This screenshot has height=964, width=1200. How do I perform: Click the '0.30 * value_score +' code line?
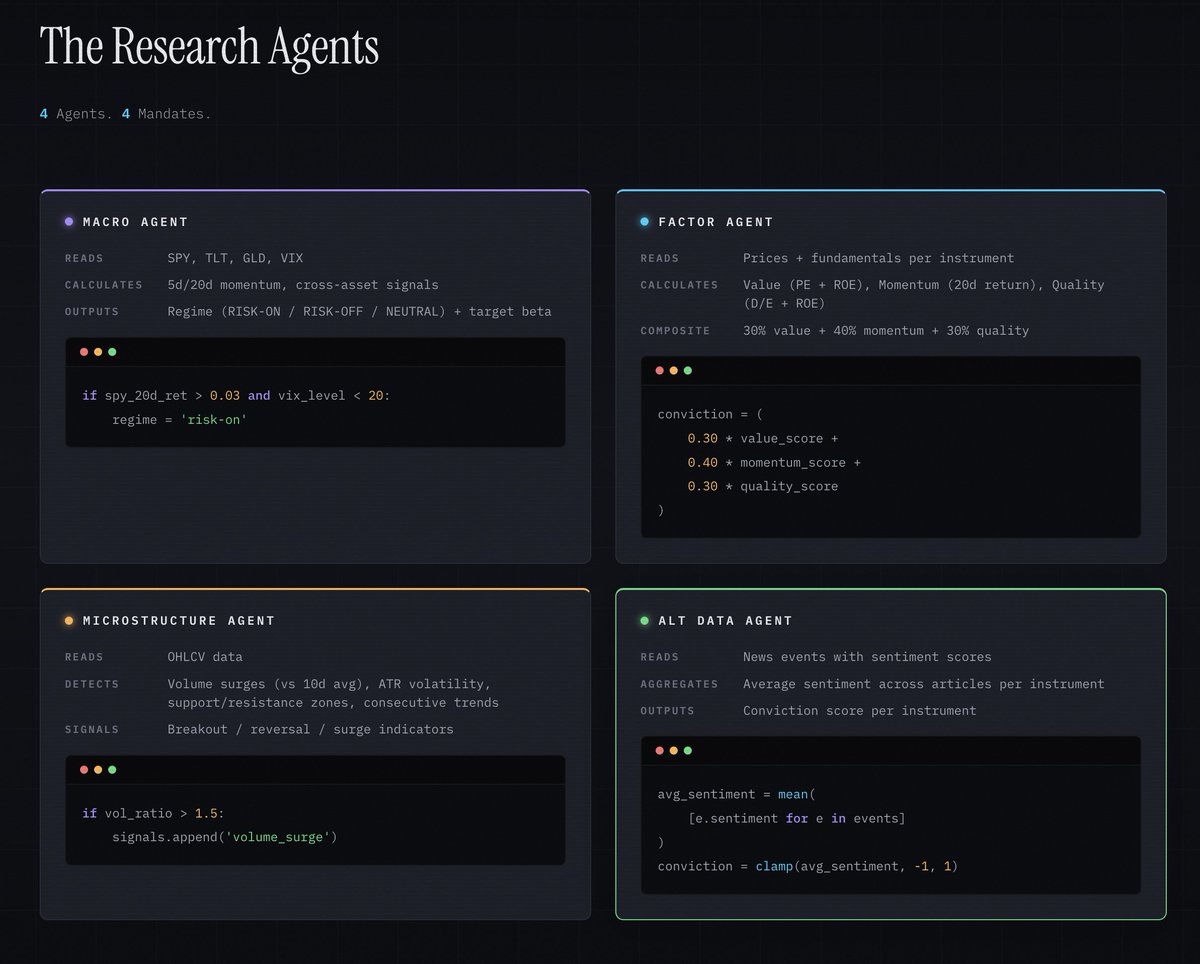pyautogui.click(x=763, y=438)
